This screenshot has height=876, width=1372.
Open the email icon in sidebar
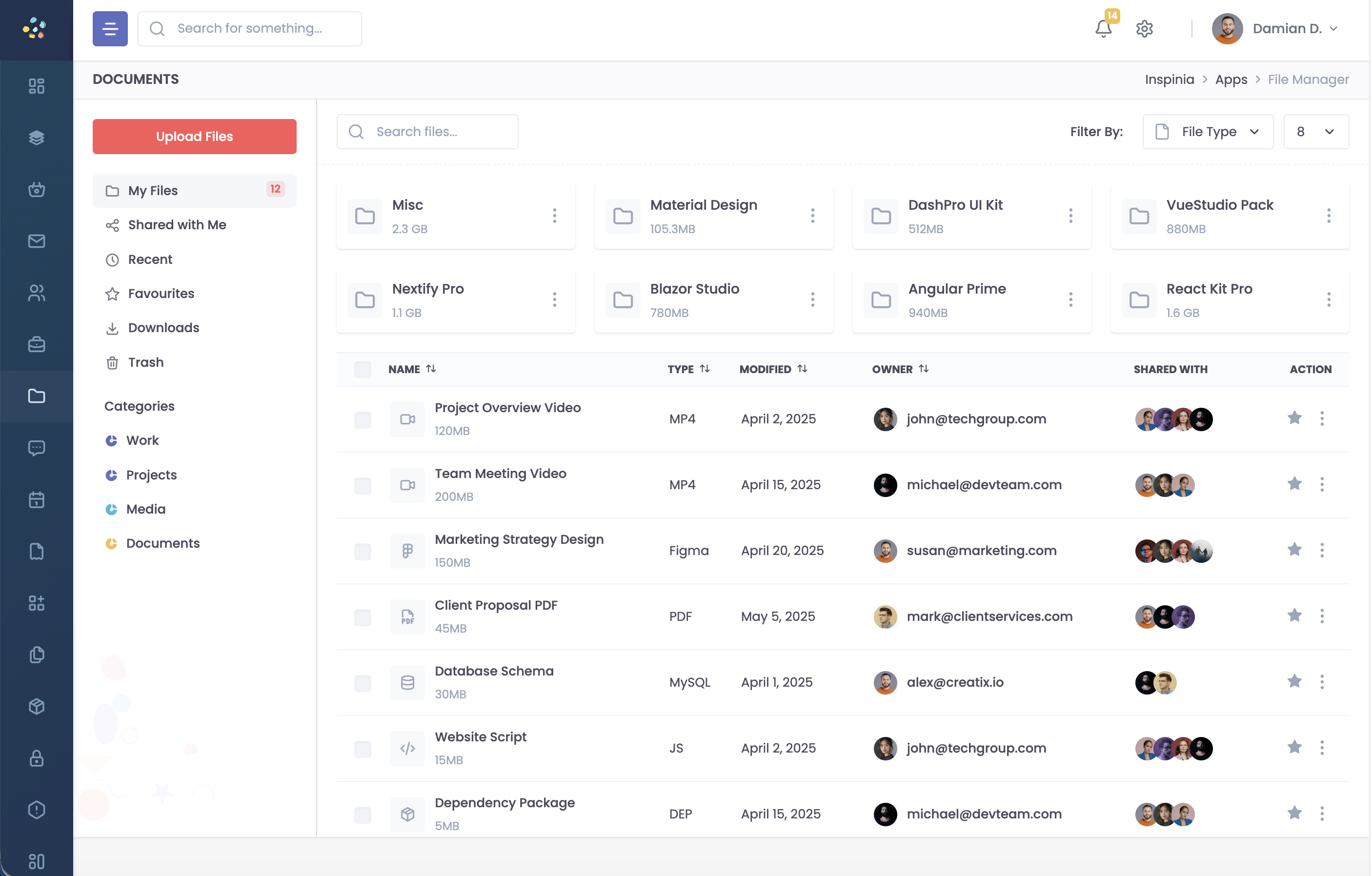point(37,241)
